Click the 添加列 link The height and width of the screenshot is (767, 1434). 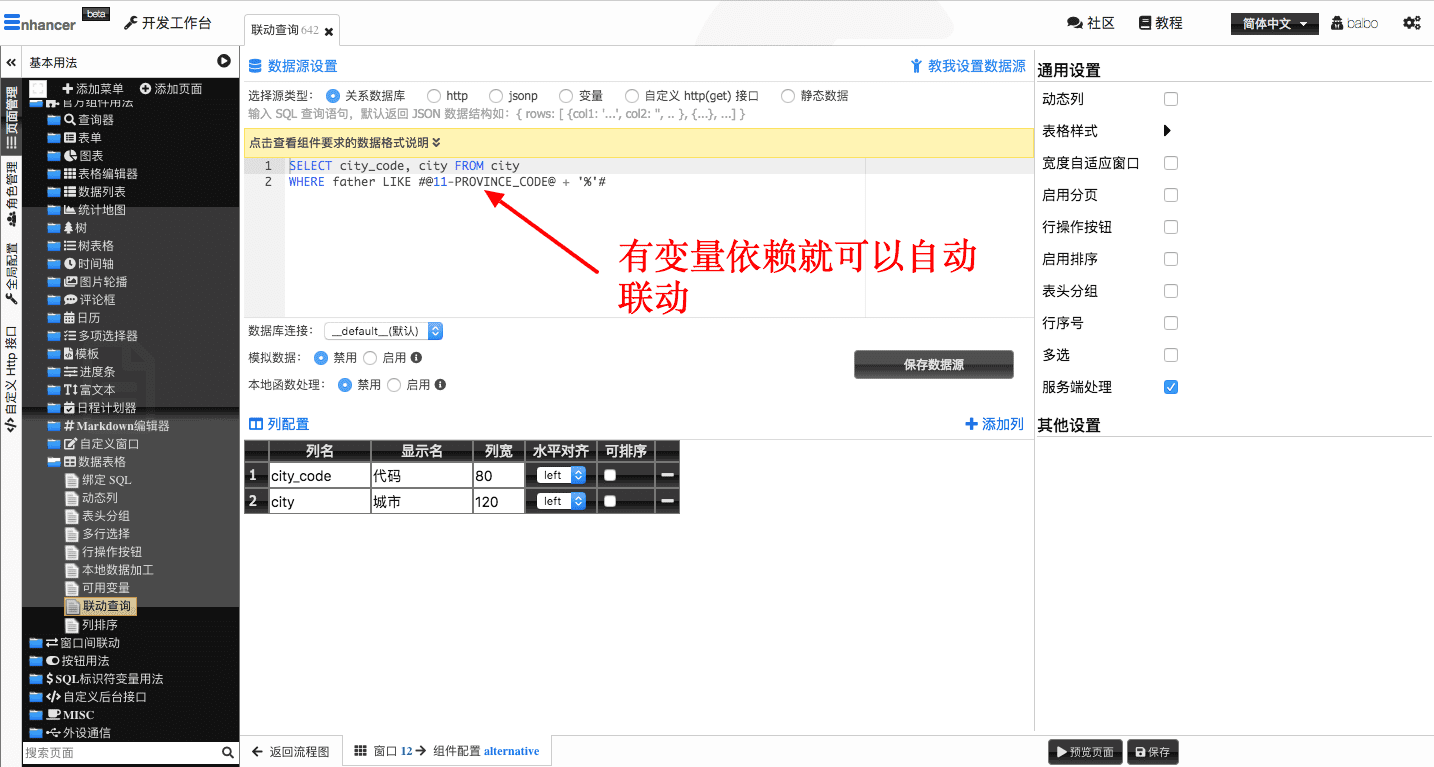point(994,424)
